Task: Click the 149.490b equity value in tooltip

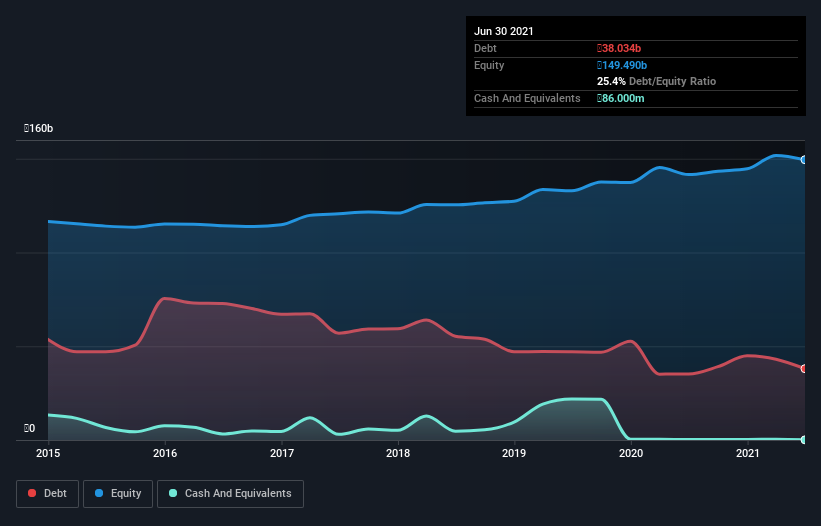Action: (x=622, y=65)
